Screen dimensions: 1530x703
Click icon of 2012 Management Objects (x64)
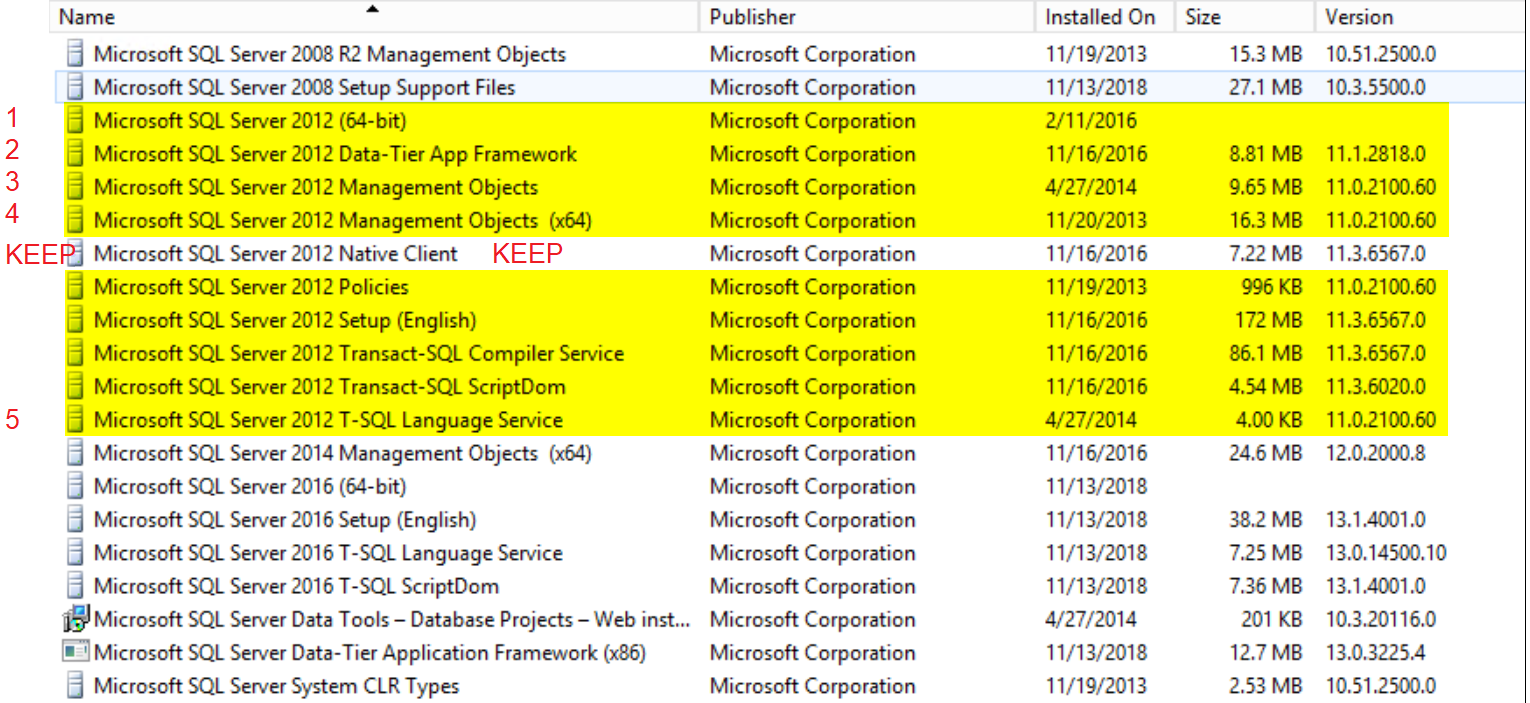tap(74, 220)
